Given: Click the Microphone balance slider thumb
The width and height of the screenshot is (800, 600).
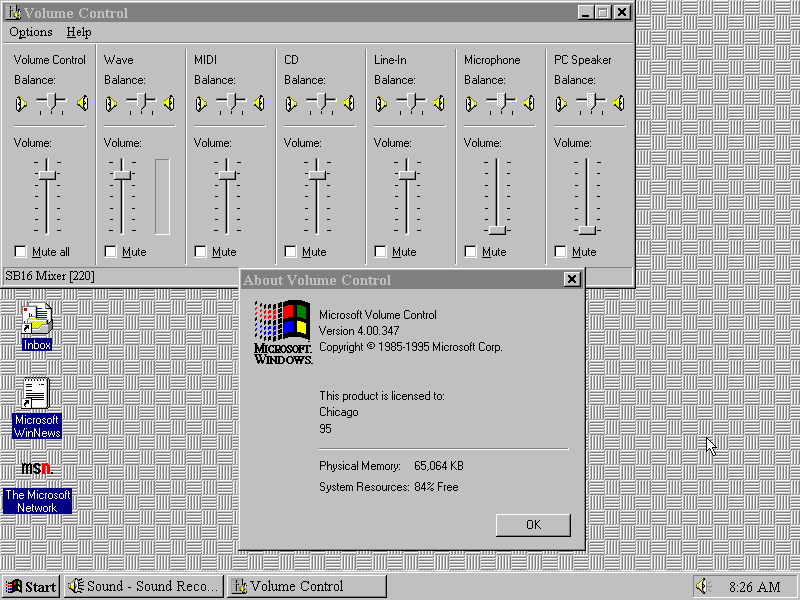Looking at the screenshot, I should coord(499,102).
